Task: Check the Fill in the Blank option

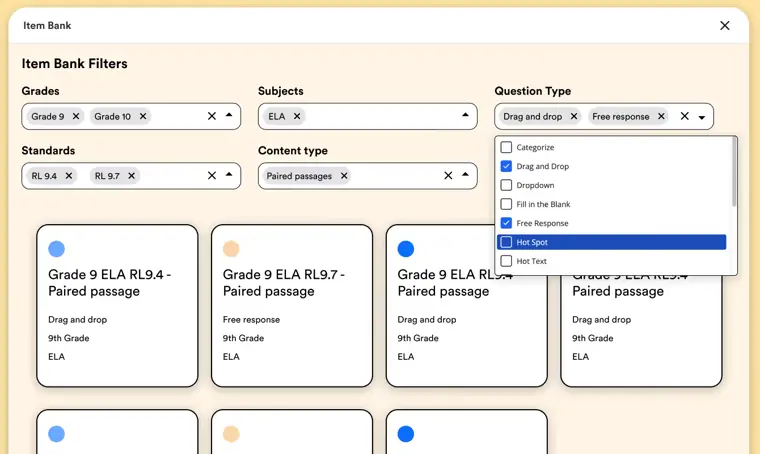Action: [506, 204]
